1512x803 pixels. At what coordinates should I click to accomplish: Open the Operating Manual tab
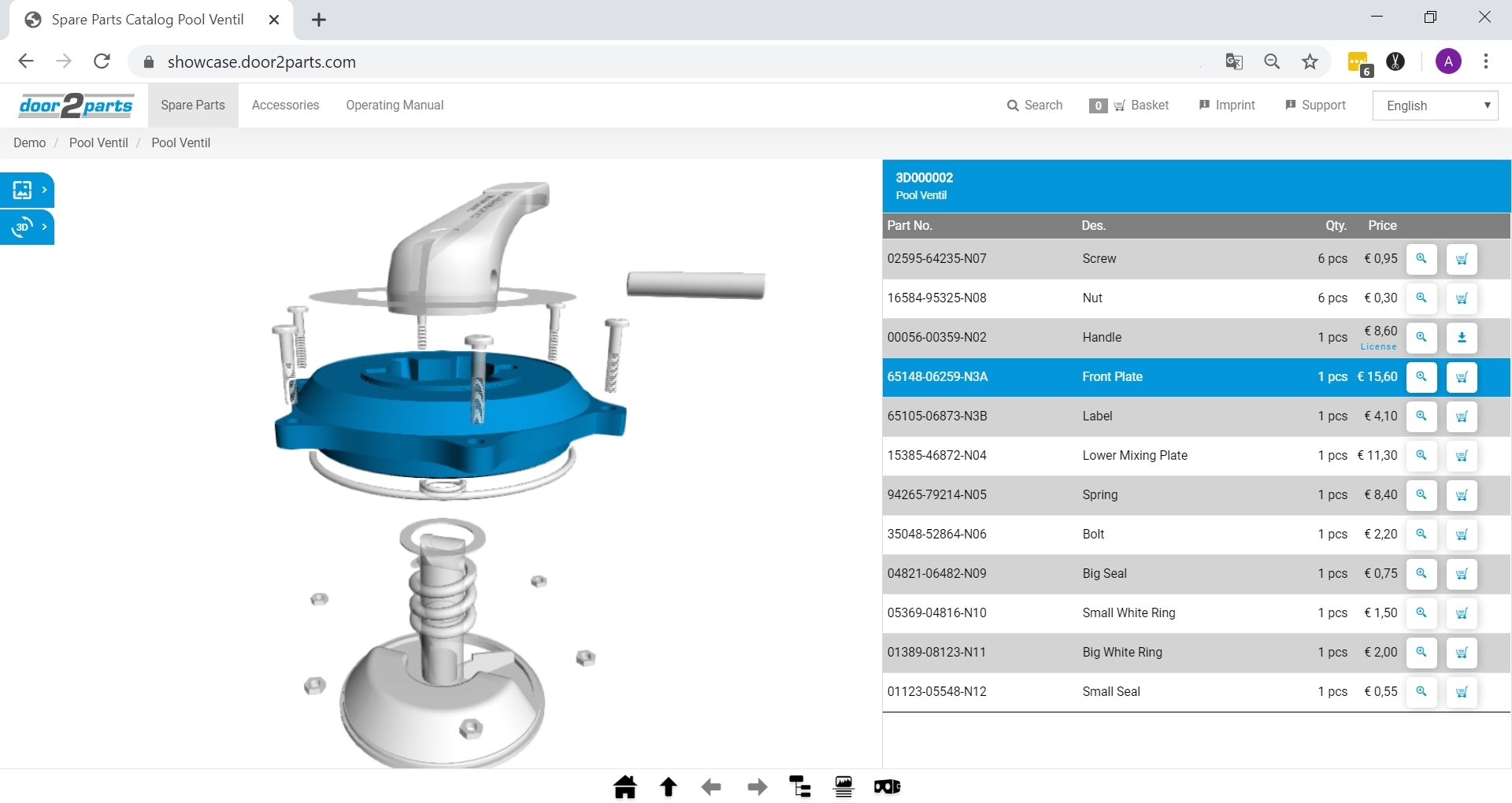[395, 105]
